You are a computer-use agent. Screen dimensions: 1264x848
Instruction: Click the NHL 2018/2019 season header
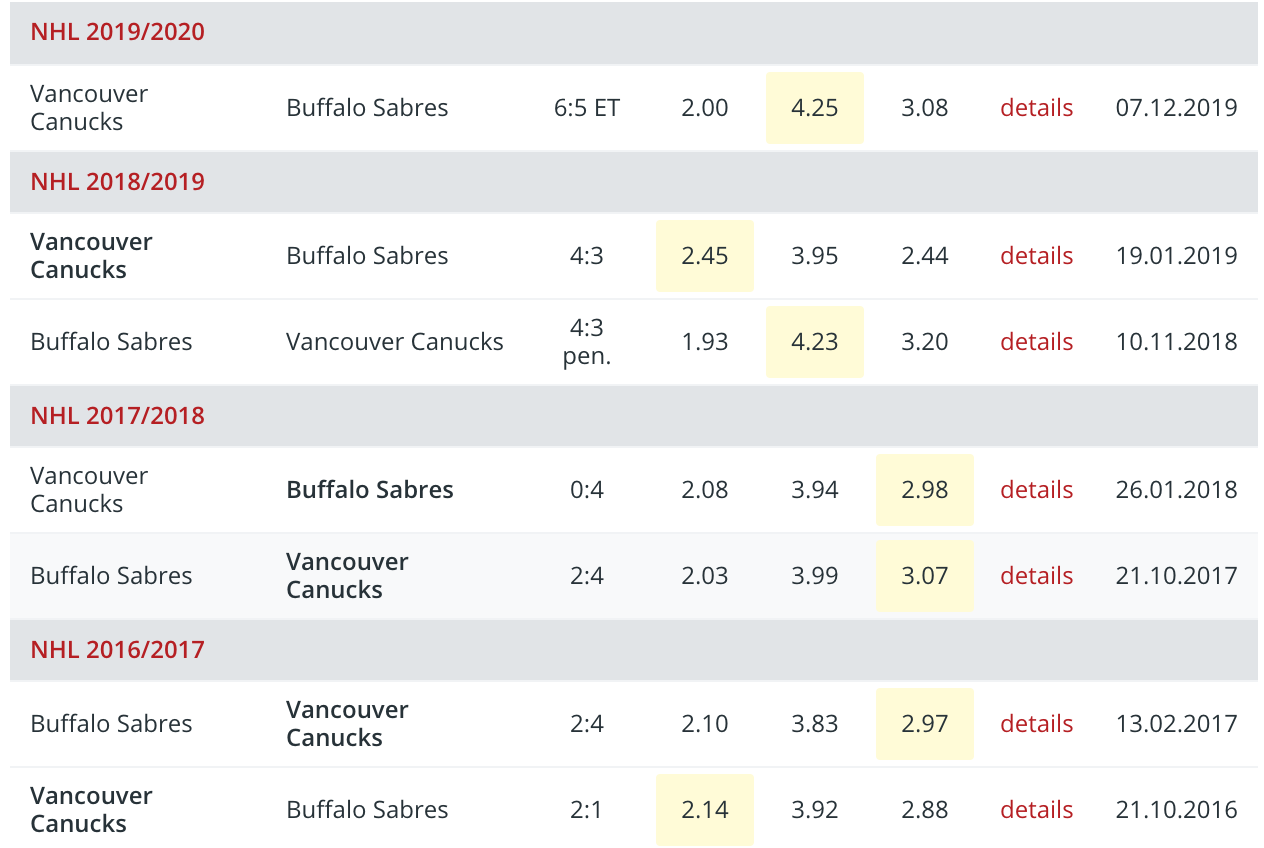click(x=117, y=182)
